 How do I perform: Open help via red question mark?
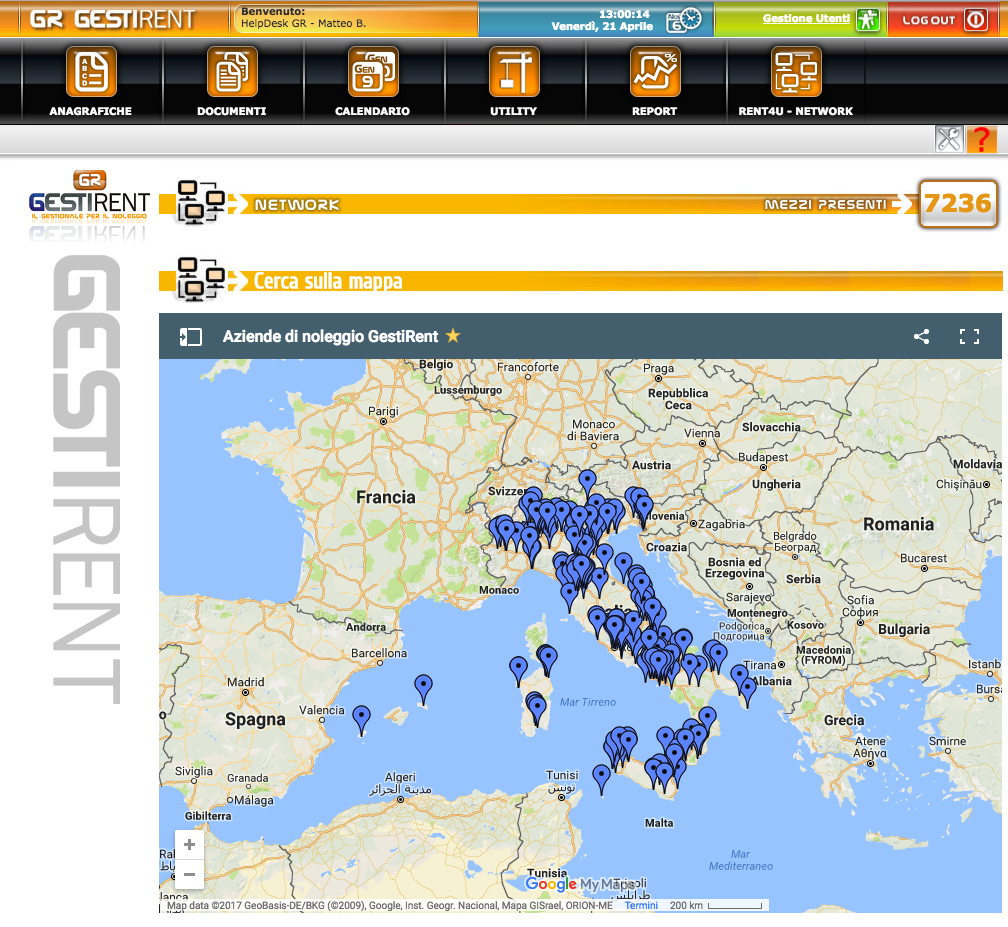tap(981, 139)
